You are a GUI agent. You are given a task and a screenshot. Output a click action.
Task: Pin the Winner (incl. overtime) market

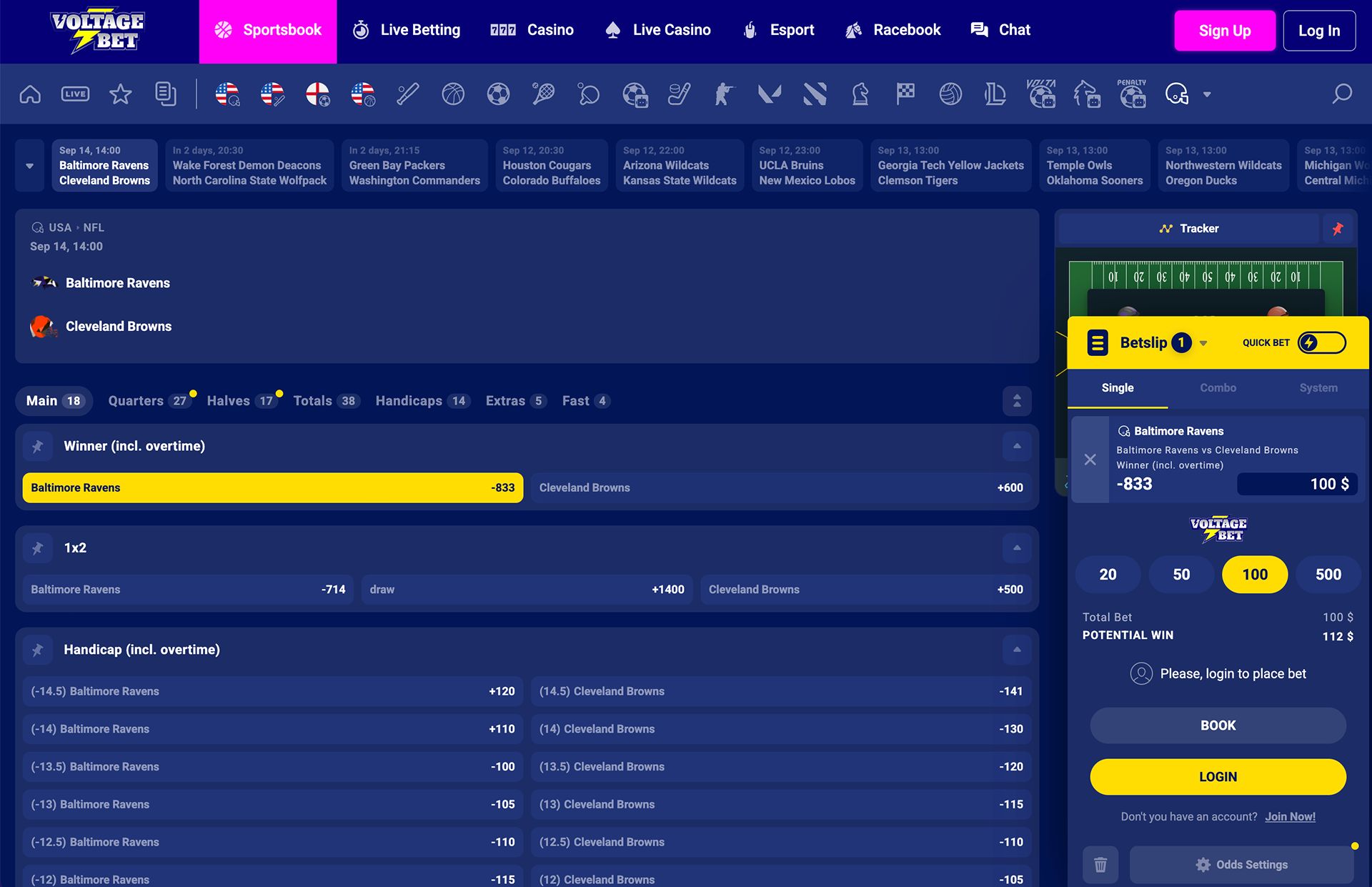[x=37, y=446]
